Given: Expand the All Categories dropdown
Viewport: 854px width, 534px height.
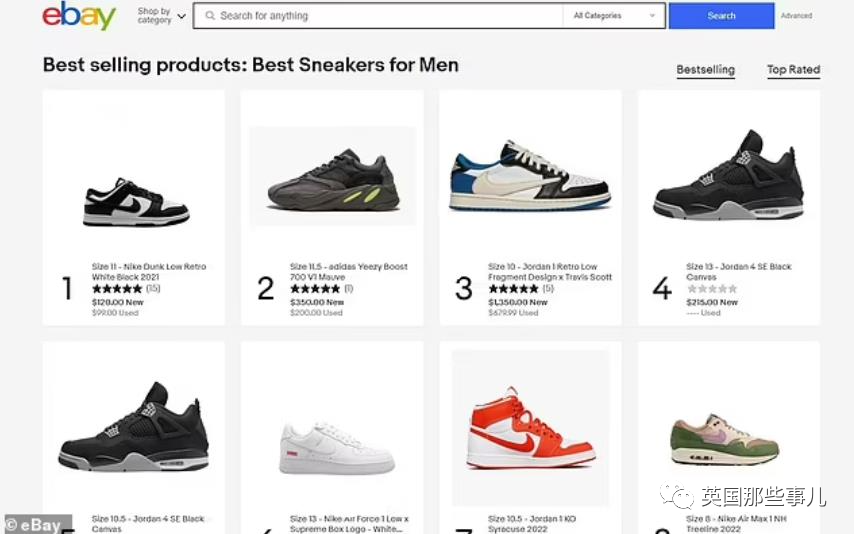Looking at the screenshot, I should [614, 16].
